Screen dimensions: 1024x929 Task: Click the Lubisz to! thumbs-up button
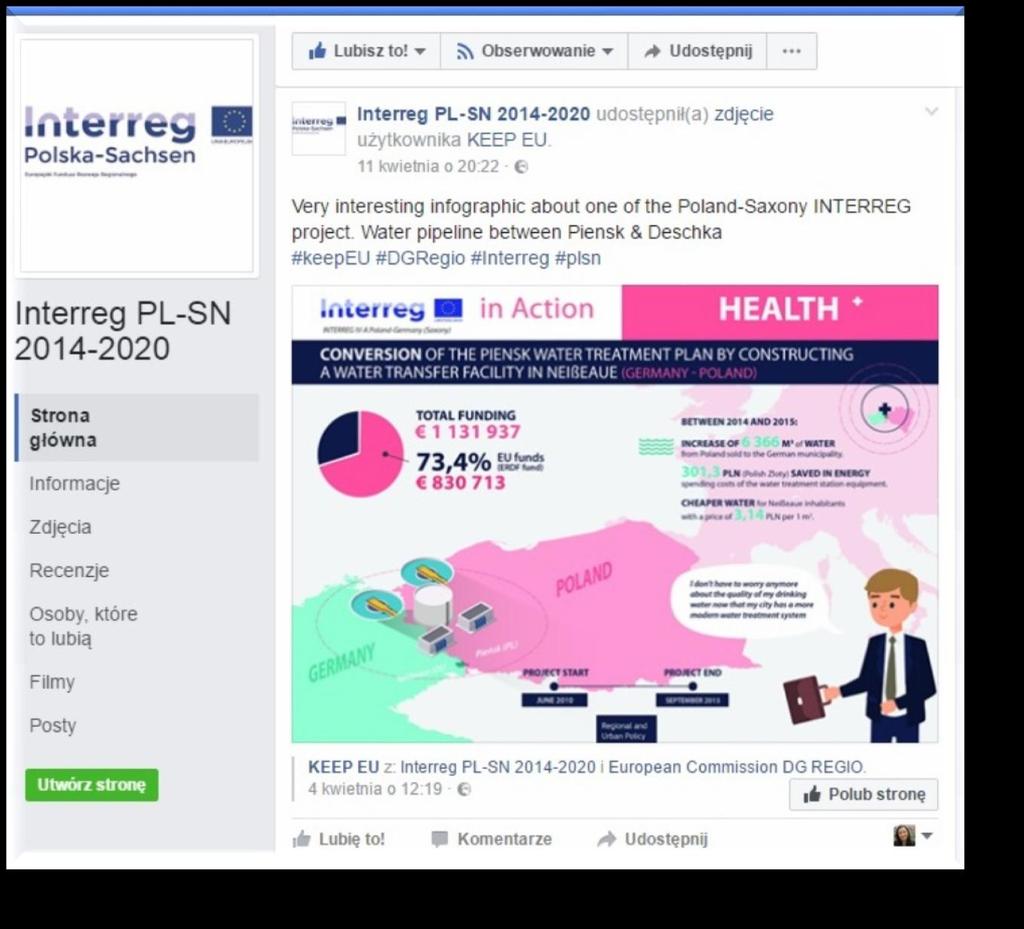click(366, 51)
